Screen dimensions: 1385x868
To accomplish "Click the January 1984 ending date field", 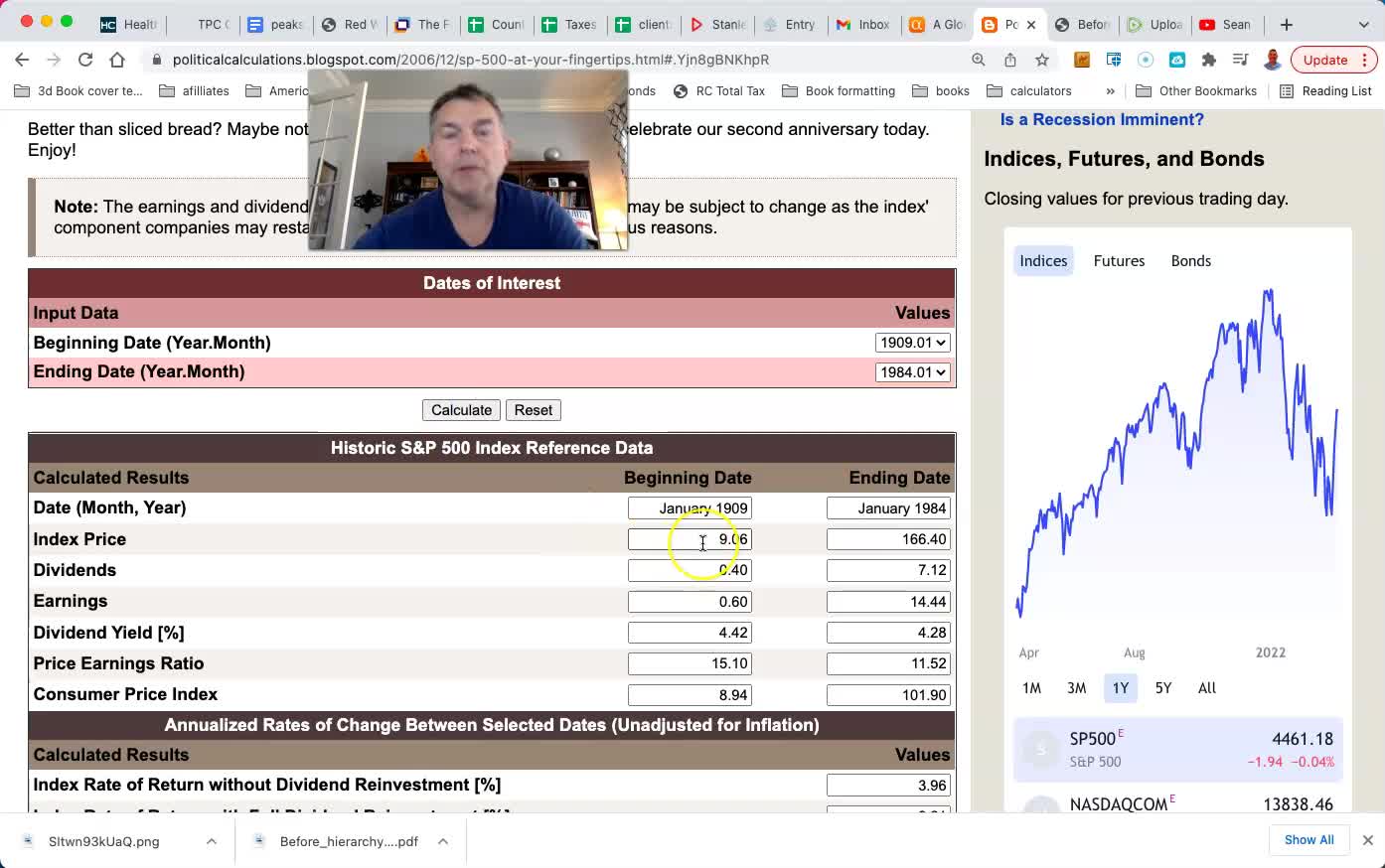I will pos(888,508).
